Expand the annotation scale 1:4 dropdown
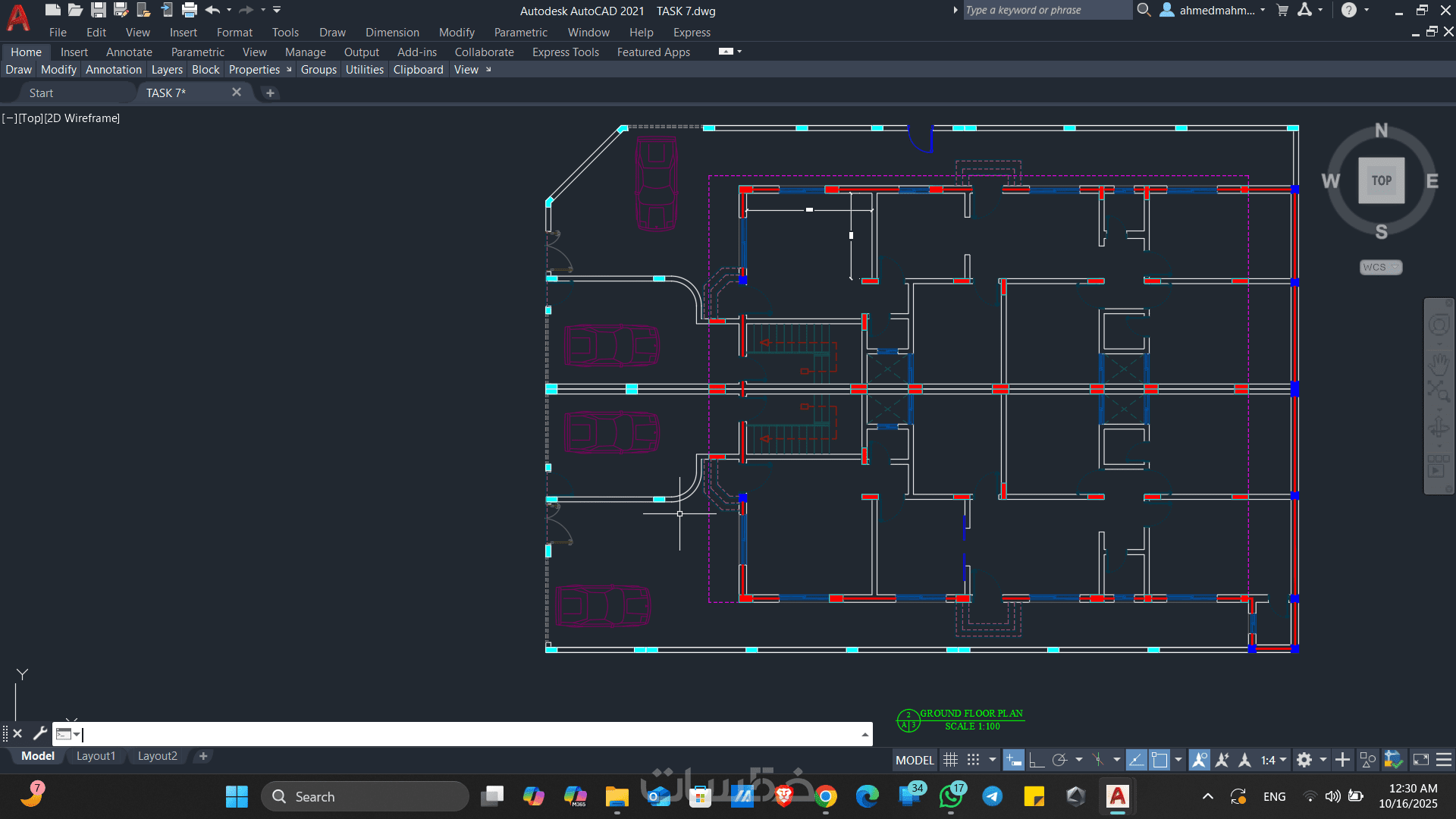The image size is (1456, 819). 1283,760
